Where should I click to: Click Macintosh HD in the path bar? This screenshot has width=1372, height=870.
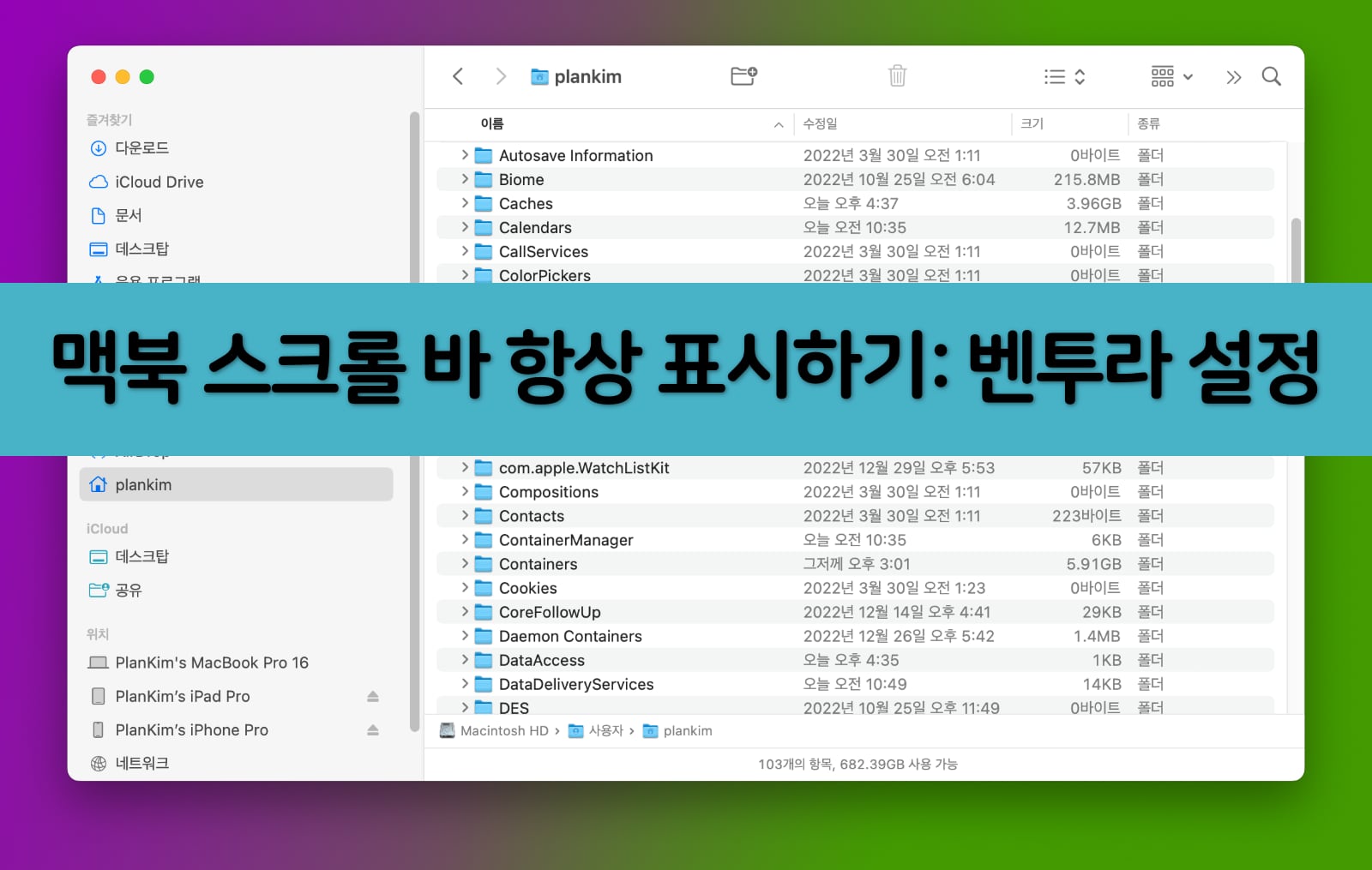(x=494, y=730)
